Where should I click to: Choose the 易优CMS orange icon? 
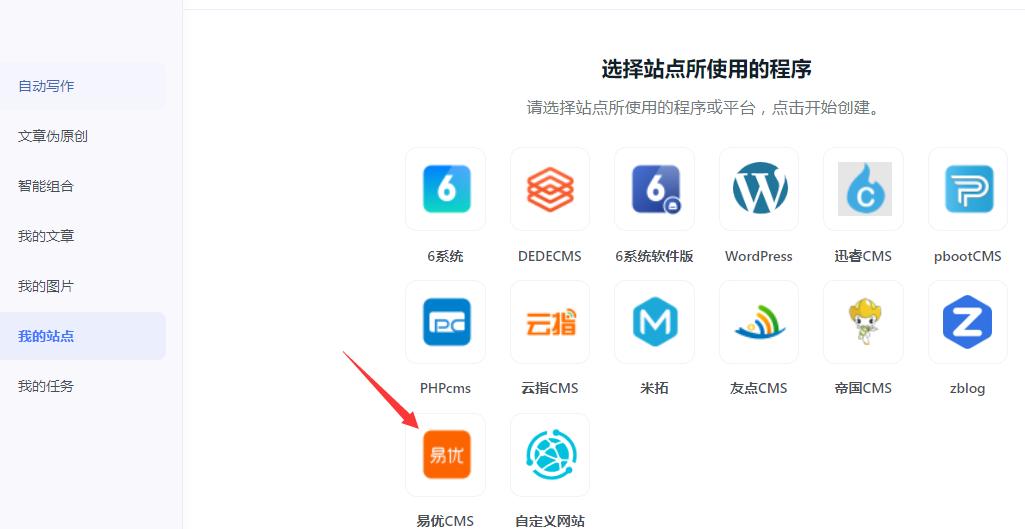coord(445,455)
